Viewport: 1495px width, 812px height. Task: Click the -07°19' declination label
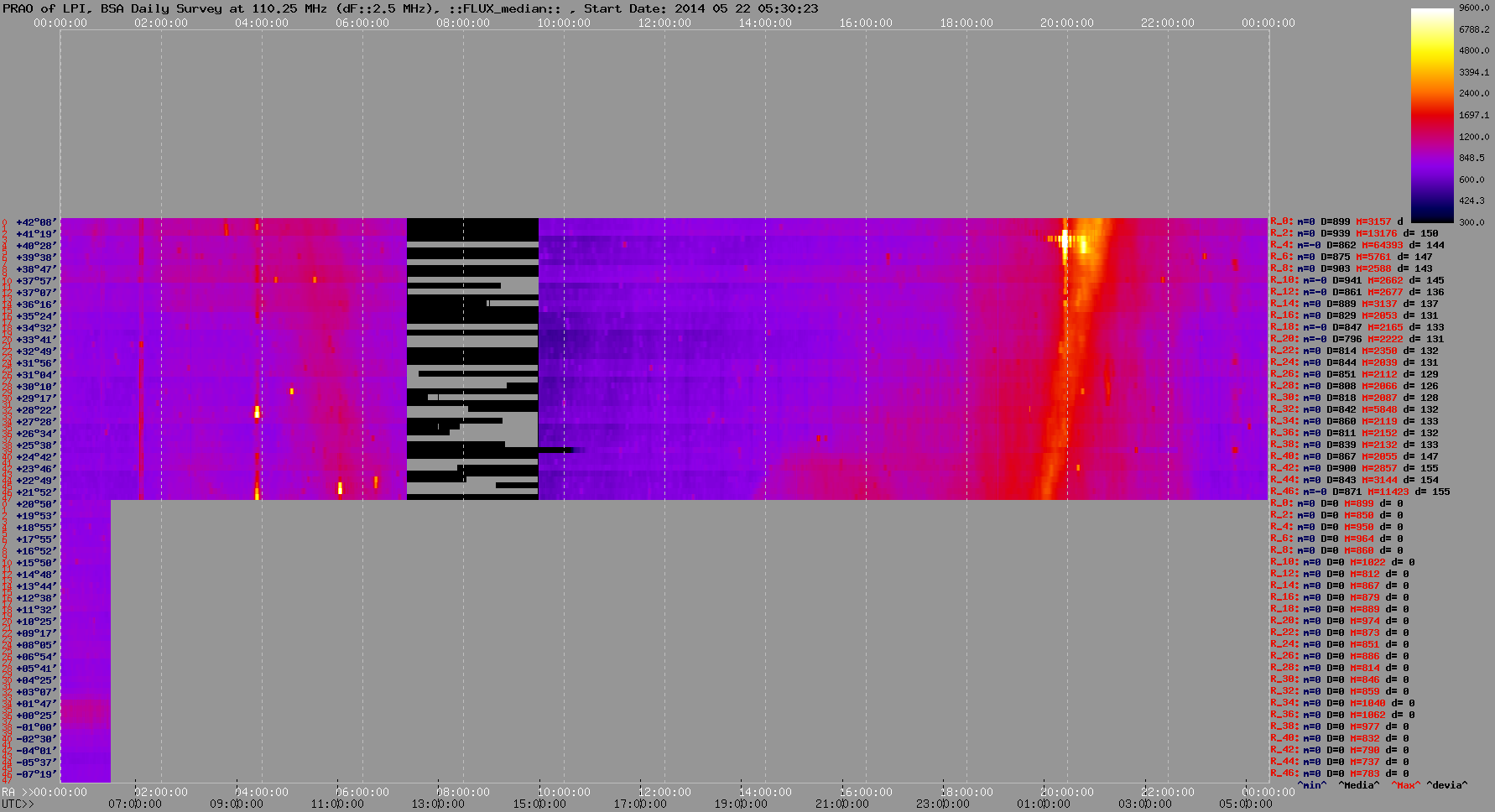tap(36, 774)
